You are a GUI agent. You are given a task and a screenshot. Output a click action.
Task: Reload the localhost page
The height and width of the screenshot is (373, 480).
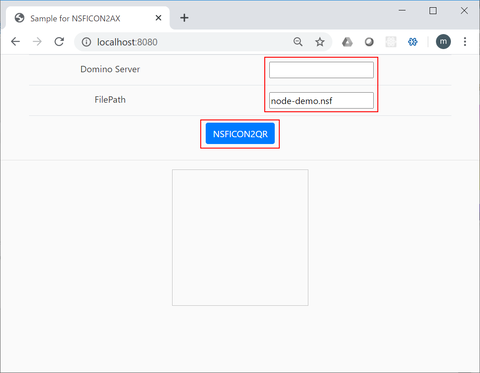click(59, 42)
